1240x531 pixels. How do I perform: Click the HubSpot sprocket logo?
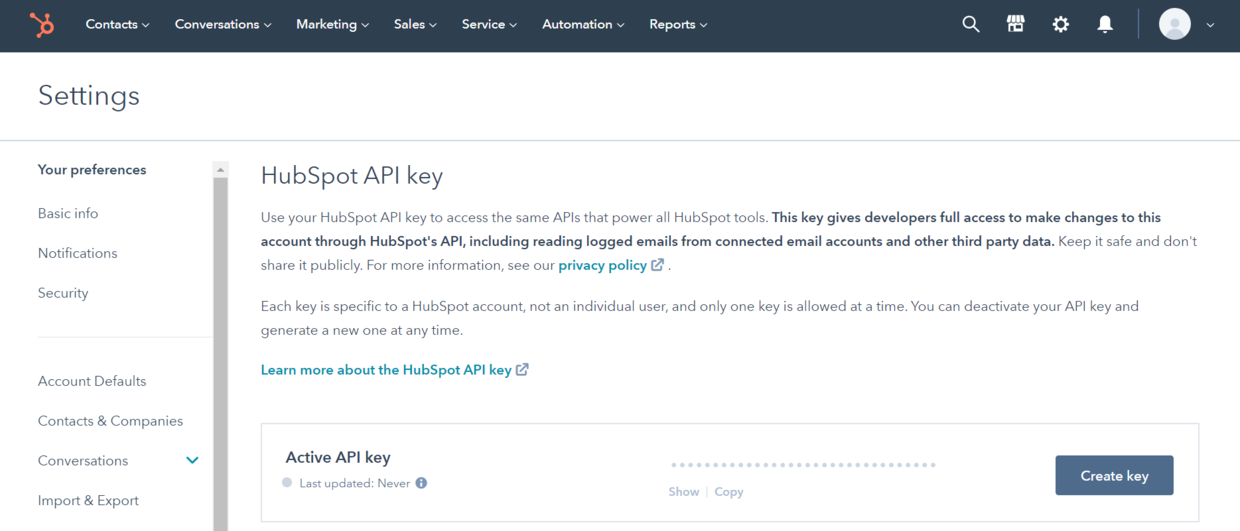point(42,25)
